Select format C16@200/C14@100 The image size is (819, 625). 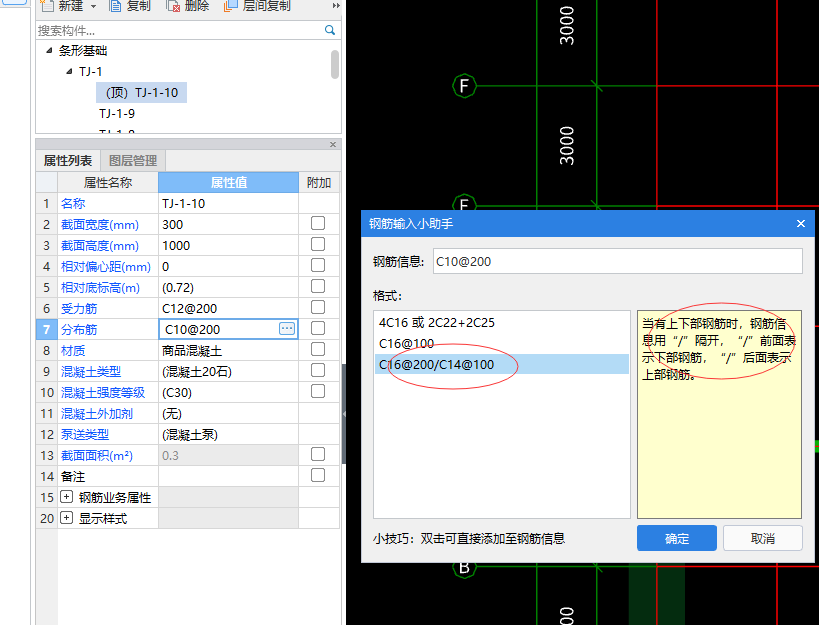tap(502, 364)
